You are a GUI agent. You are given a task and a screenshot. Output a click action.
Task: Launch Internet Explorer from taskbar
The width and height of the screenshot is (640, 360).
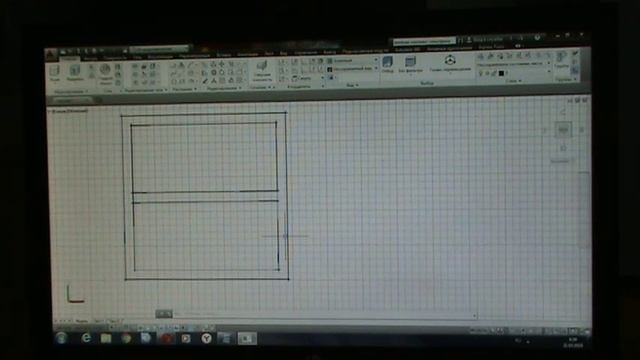point(86,338)
